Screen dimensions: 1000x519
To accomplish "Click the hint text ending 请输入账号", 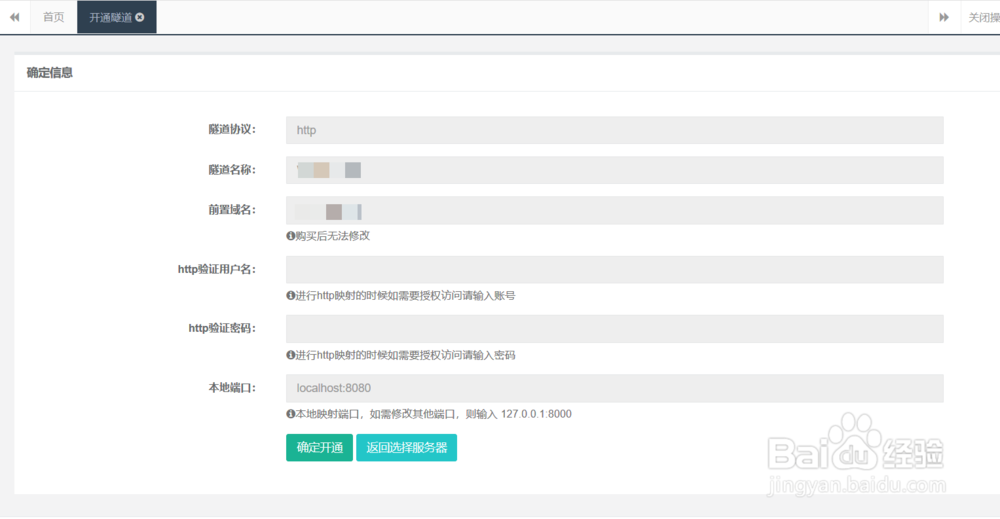I will [x=405, y=295].
